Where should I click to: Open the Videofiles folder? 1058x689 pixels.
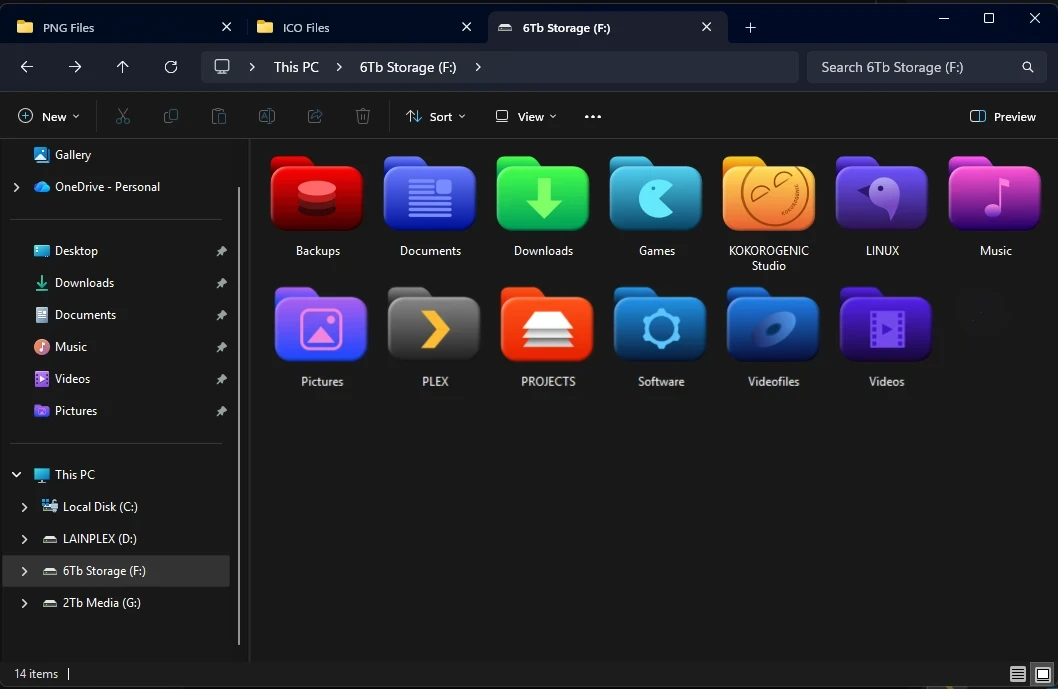click(x=773, y=325)
